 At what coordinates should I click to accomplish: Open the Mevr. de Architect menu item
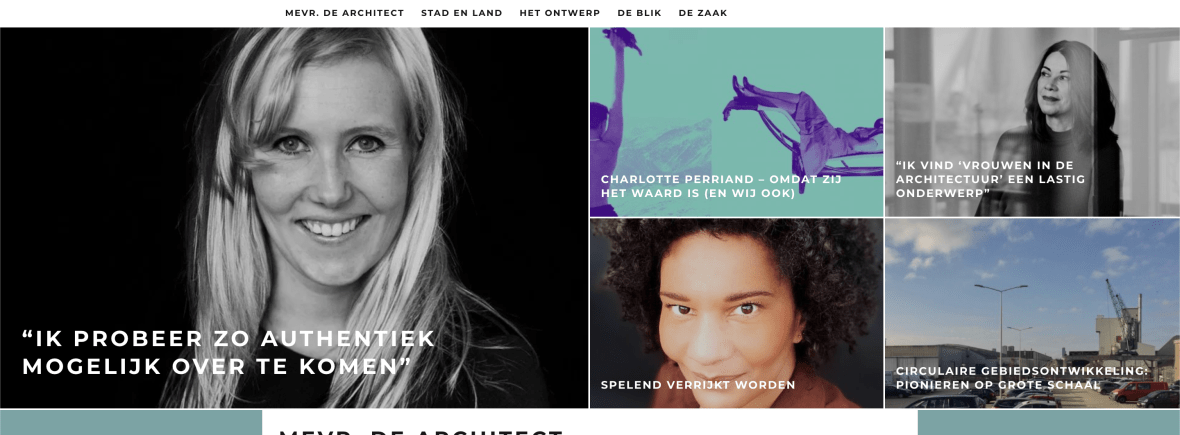click(344, 13)
